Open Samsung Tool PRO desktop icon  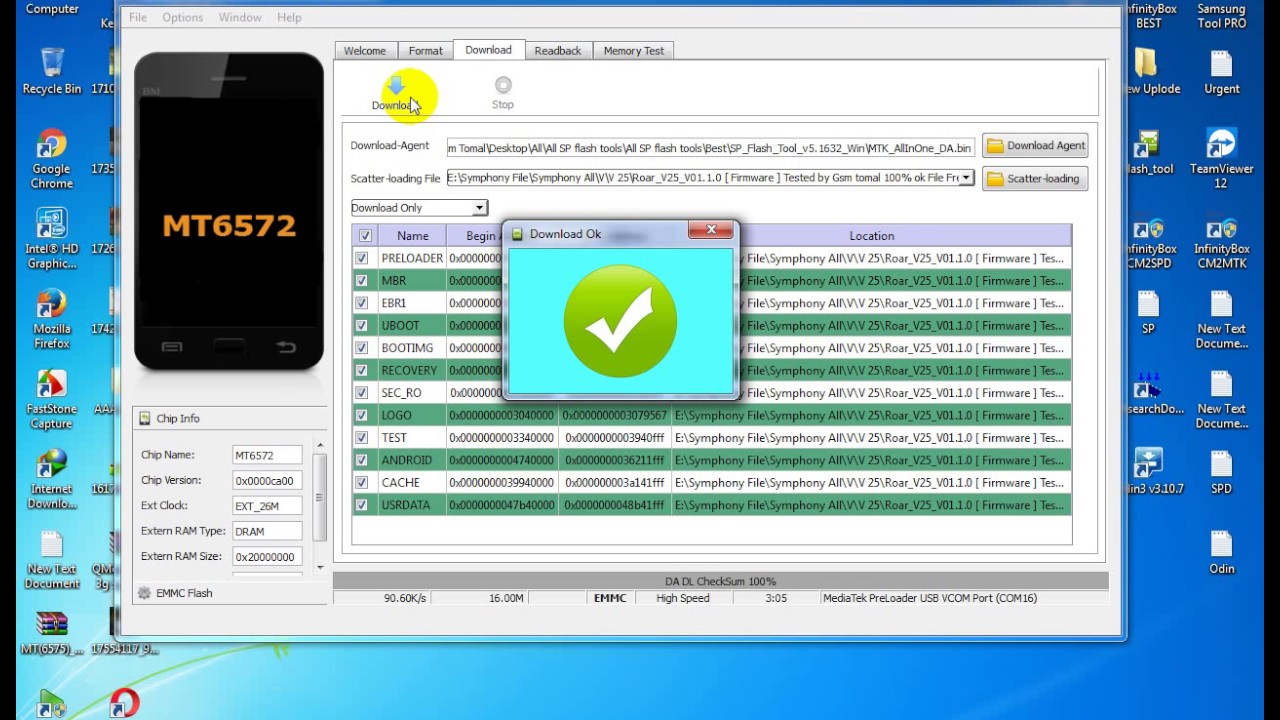click(x=1222, y=16)
